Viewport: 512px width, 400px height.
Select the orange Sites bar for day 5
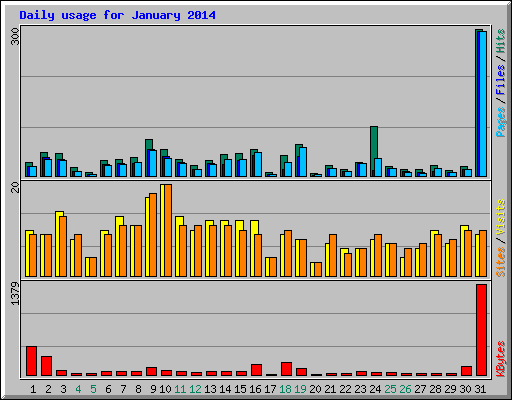point(93,267)
